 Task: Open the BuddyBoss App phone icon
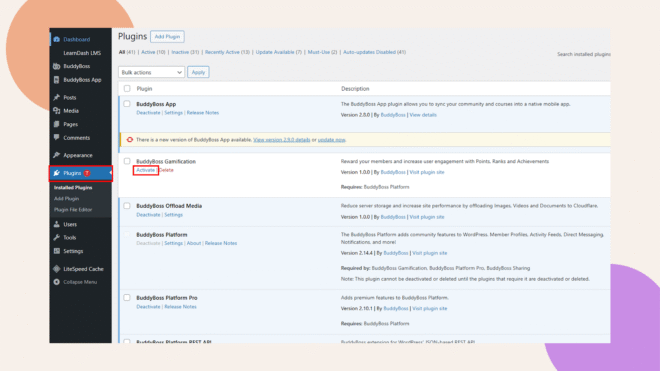pyautogui.click(x=56, y=80)
